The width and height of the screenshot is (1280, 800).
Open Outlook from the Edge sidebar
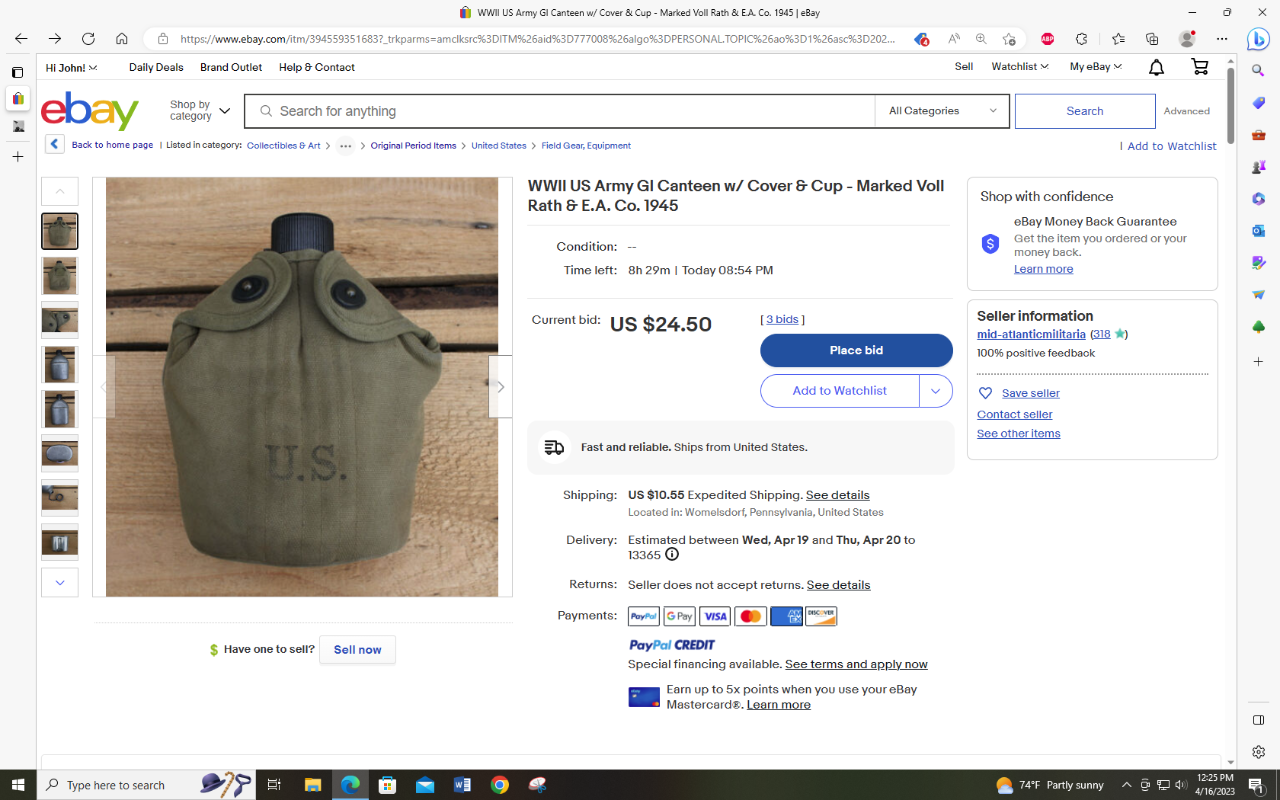[x=1258, y=231]
